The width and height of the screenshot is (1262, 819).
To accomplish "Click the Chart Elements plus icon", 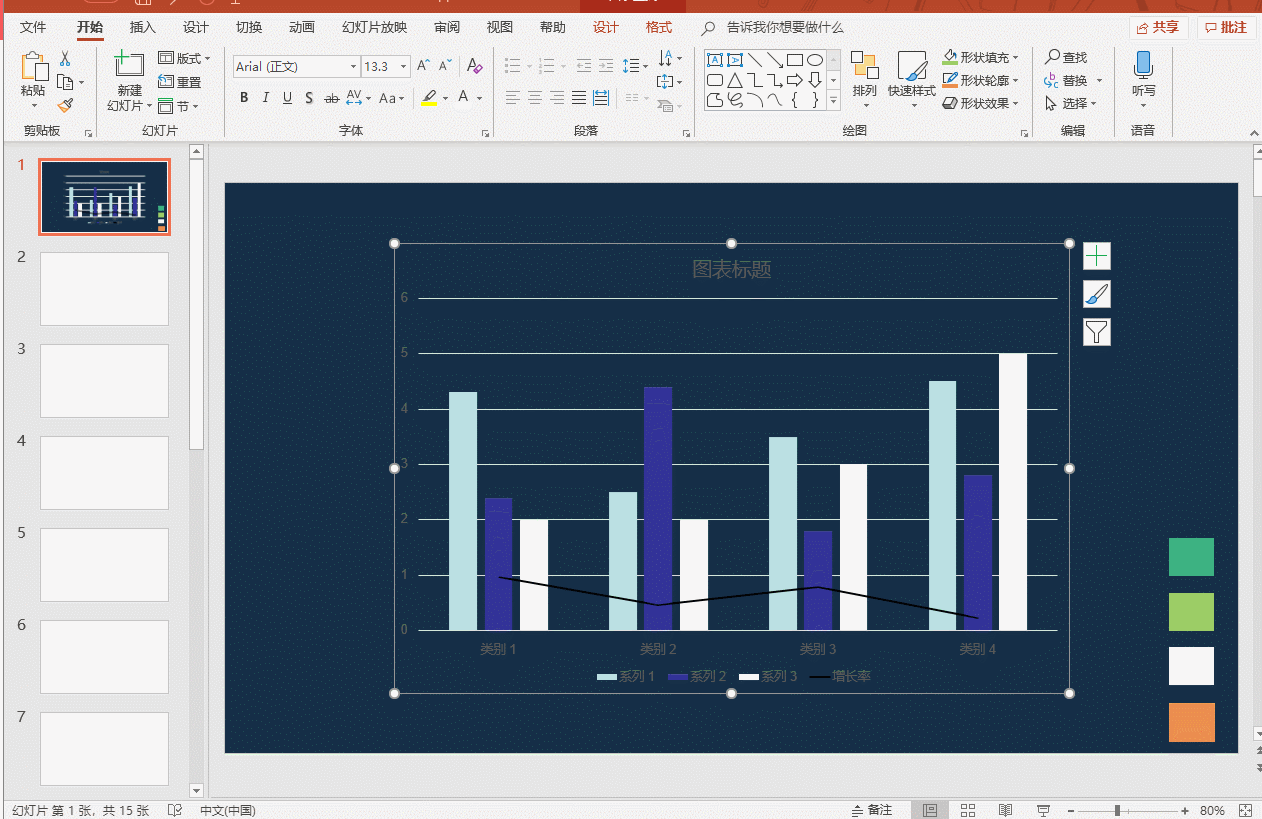I will [1097, 256].
